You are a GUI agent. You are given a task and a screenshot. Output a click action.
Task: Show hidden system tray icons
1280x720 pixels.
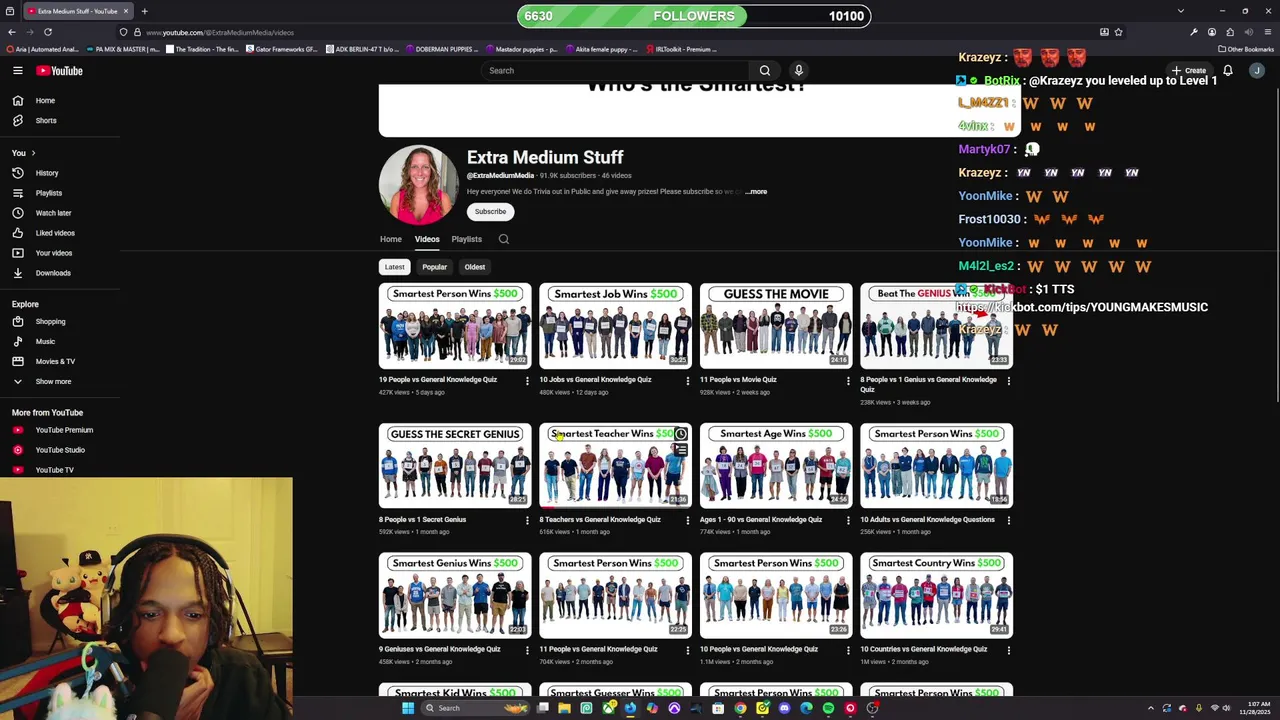(x=1150, y=708)
